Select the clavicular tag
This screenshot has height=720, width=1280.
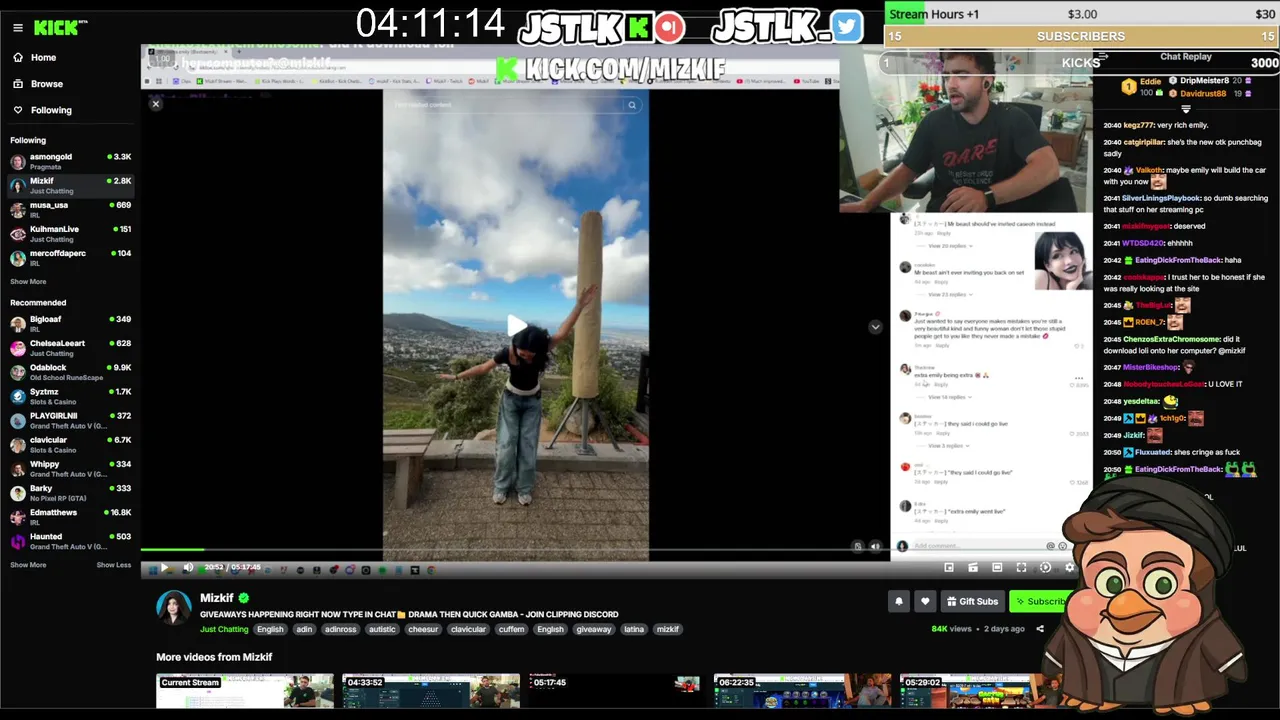click(468, 629)
